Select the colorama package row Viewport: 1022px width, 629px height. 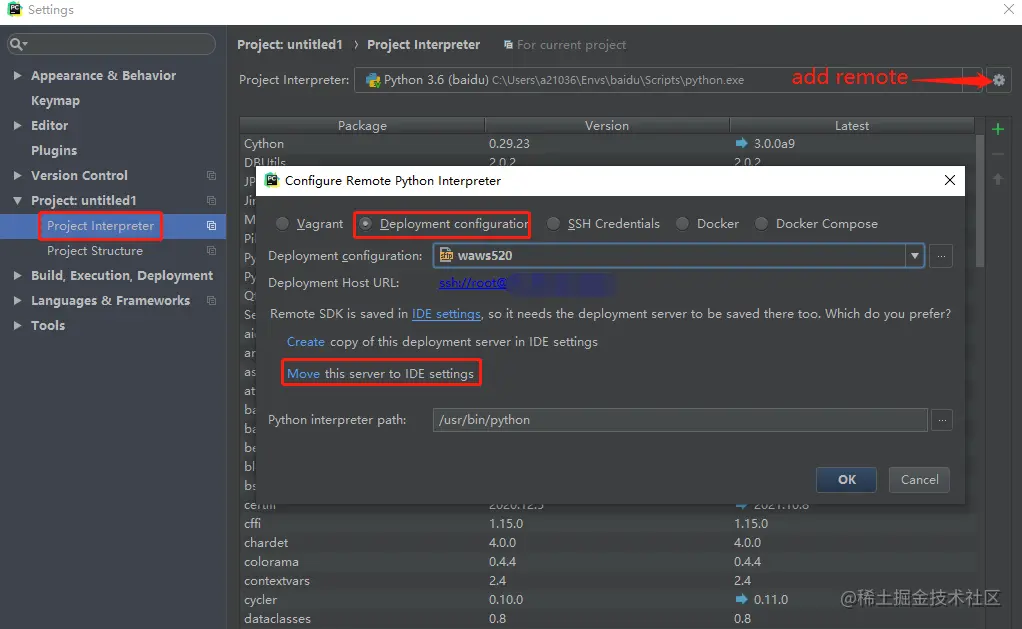tap(607, 561)
